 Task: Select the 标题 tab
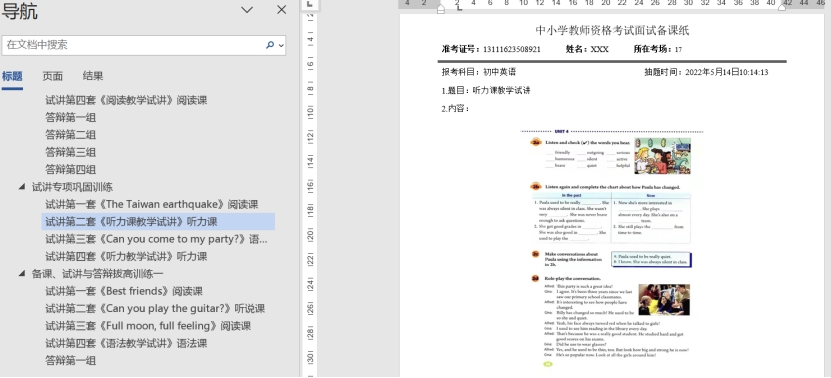[x=12, y=76]
